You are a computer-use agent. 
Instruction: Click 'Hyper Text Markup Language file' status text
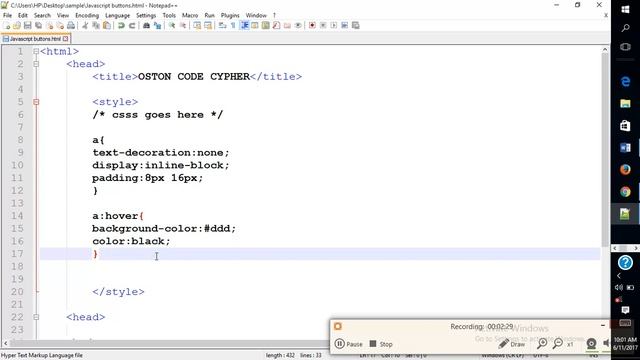(42, 356)
